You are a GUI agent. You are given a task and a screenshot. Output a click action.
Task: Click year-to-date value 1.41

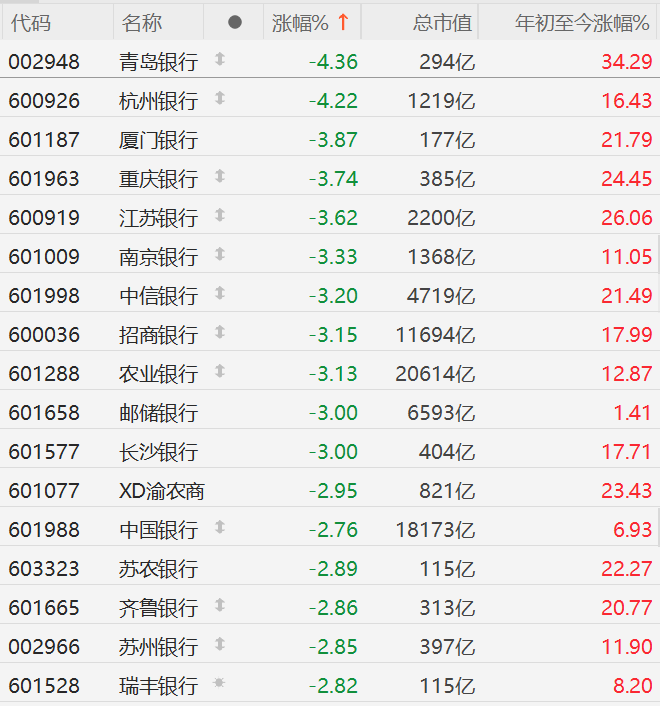(x=633, y=413)
